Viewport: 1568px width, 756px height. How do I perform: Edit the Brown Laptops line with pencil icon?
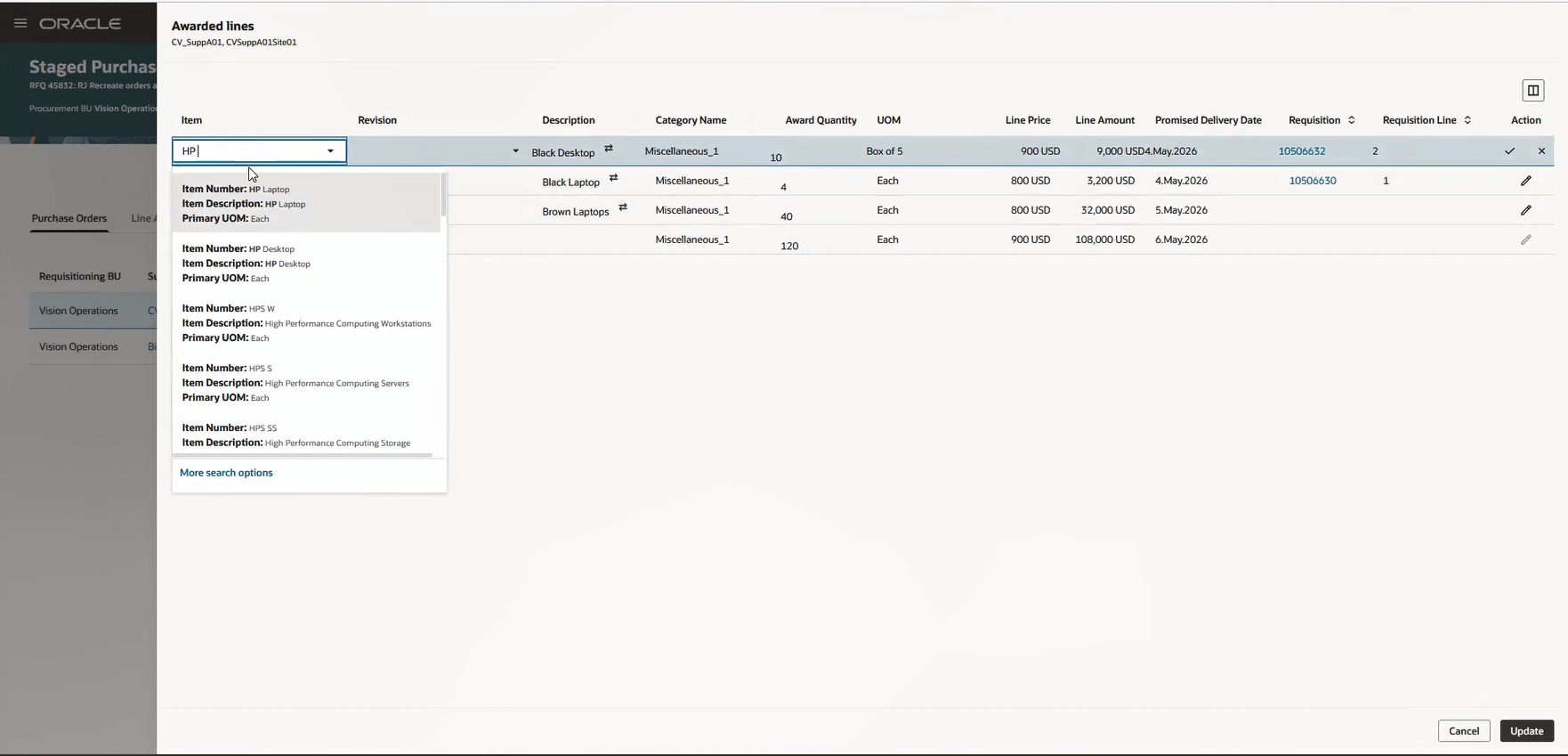(1525, 210)
